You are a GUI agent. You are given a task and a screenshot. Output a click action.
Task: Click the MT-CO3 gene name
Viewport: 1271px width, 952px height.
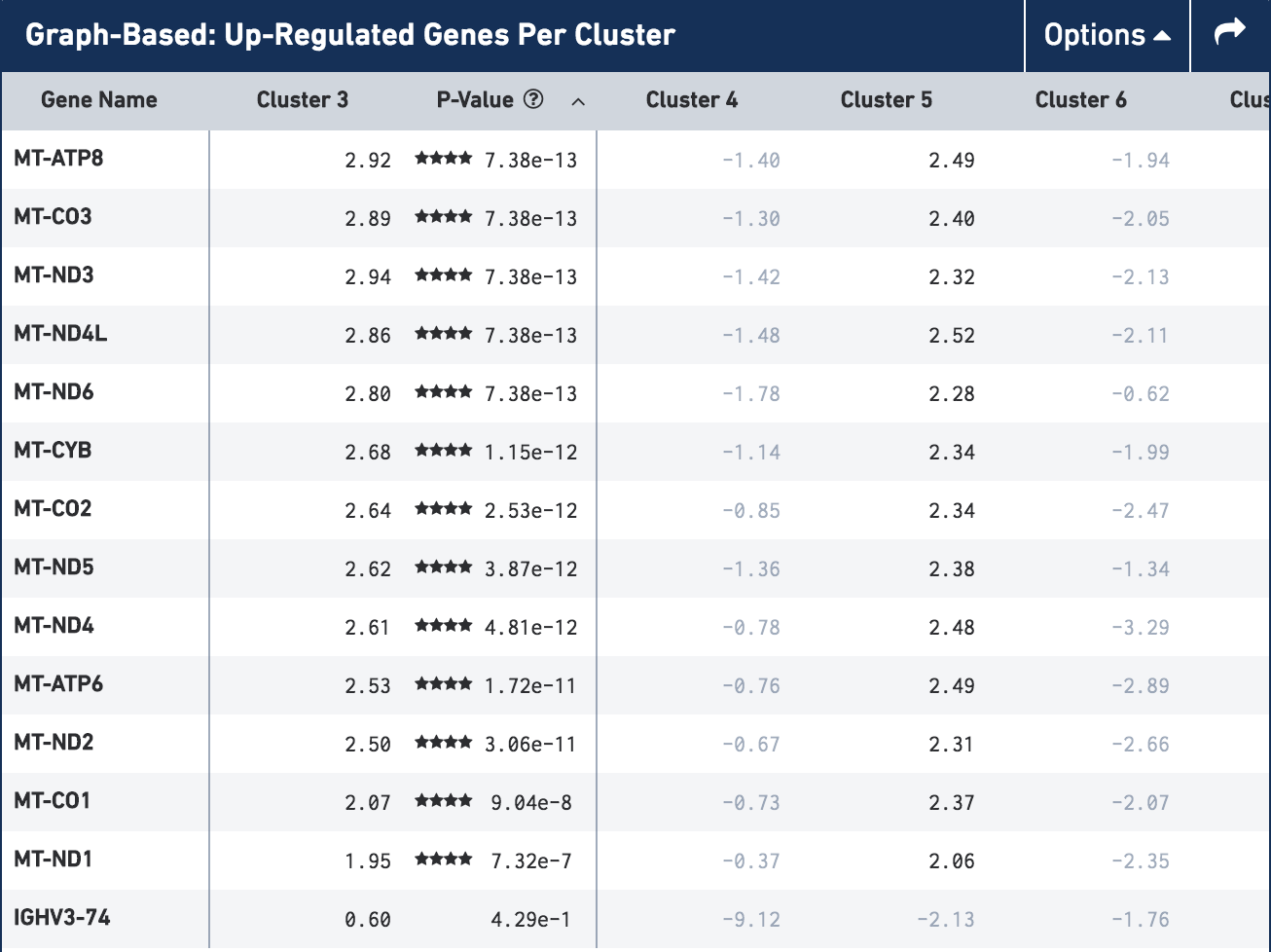tap(53, 217)
